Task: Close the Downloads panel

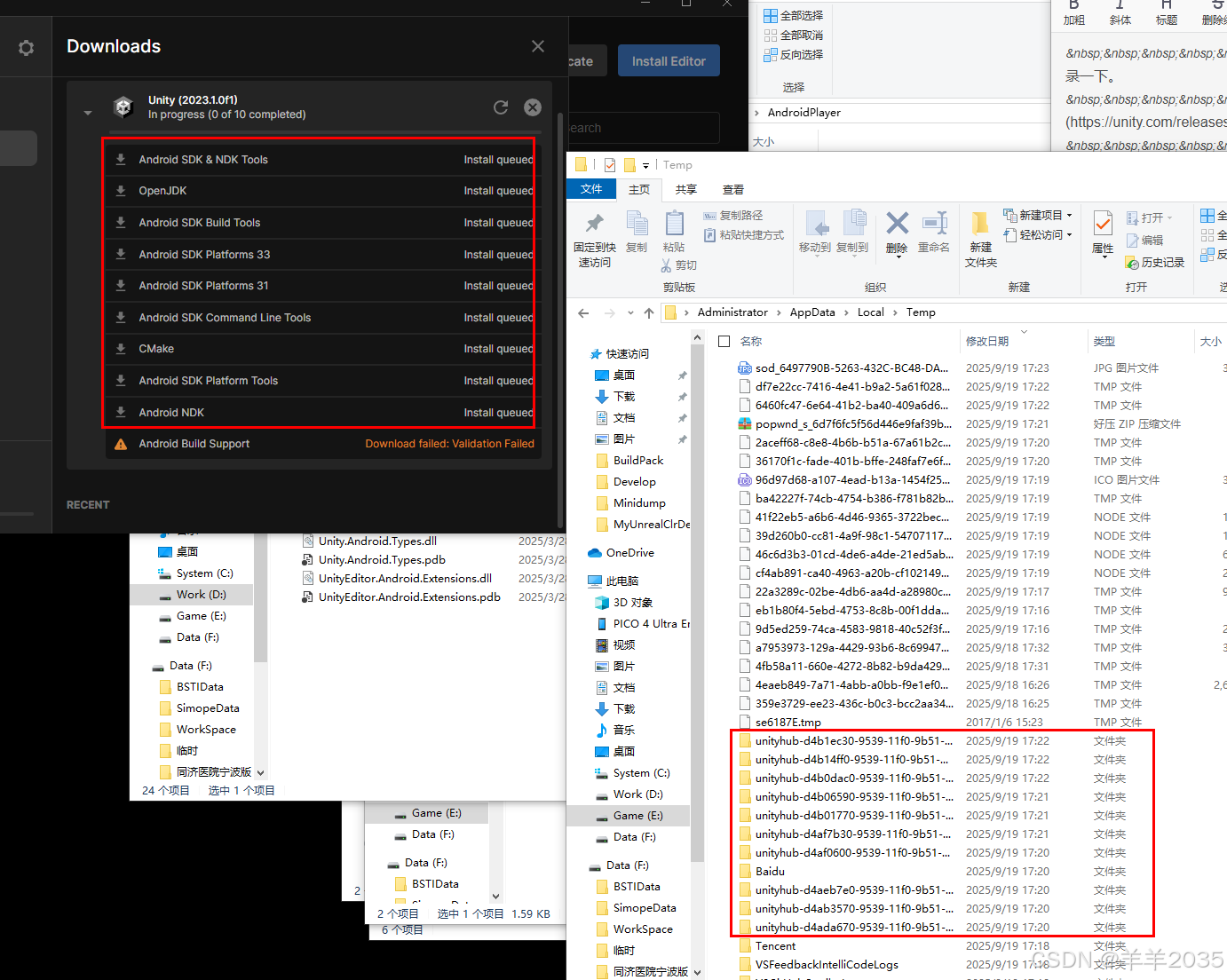Action: click(x=538, y=46)
